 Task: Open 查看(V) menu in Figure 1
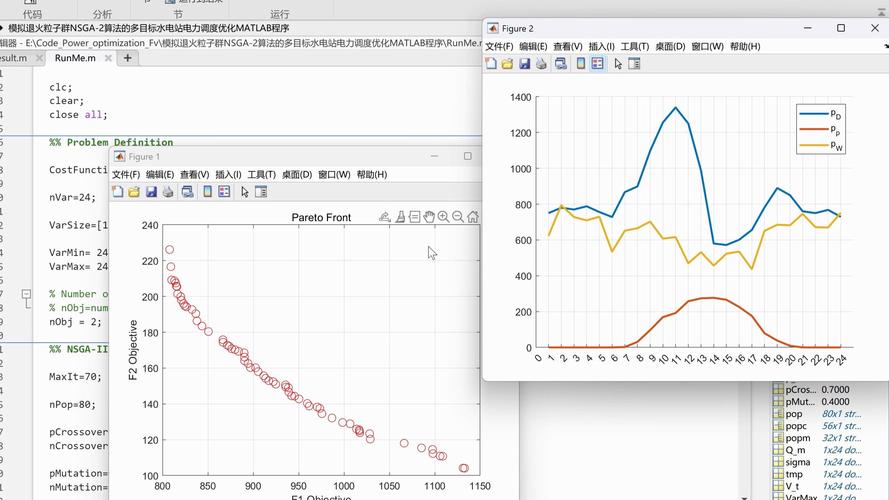(x=194, y=175)
